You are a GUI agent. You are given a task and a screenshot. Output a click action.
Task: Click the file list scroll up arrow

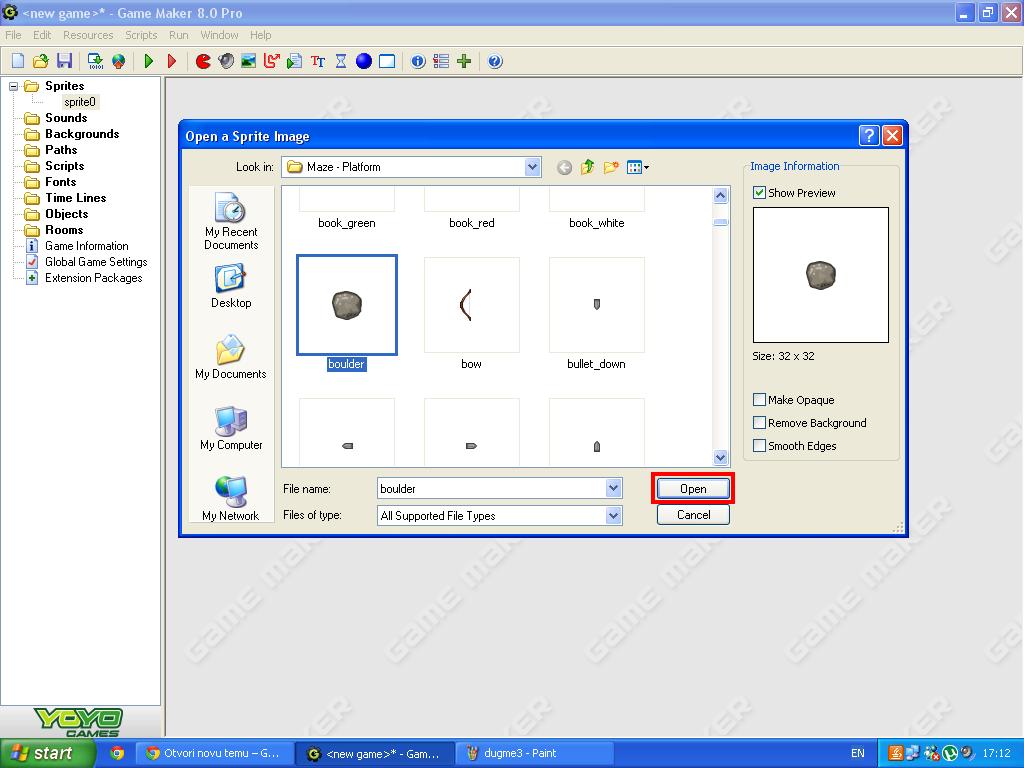point(720,195)
